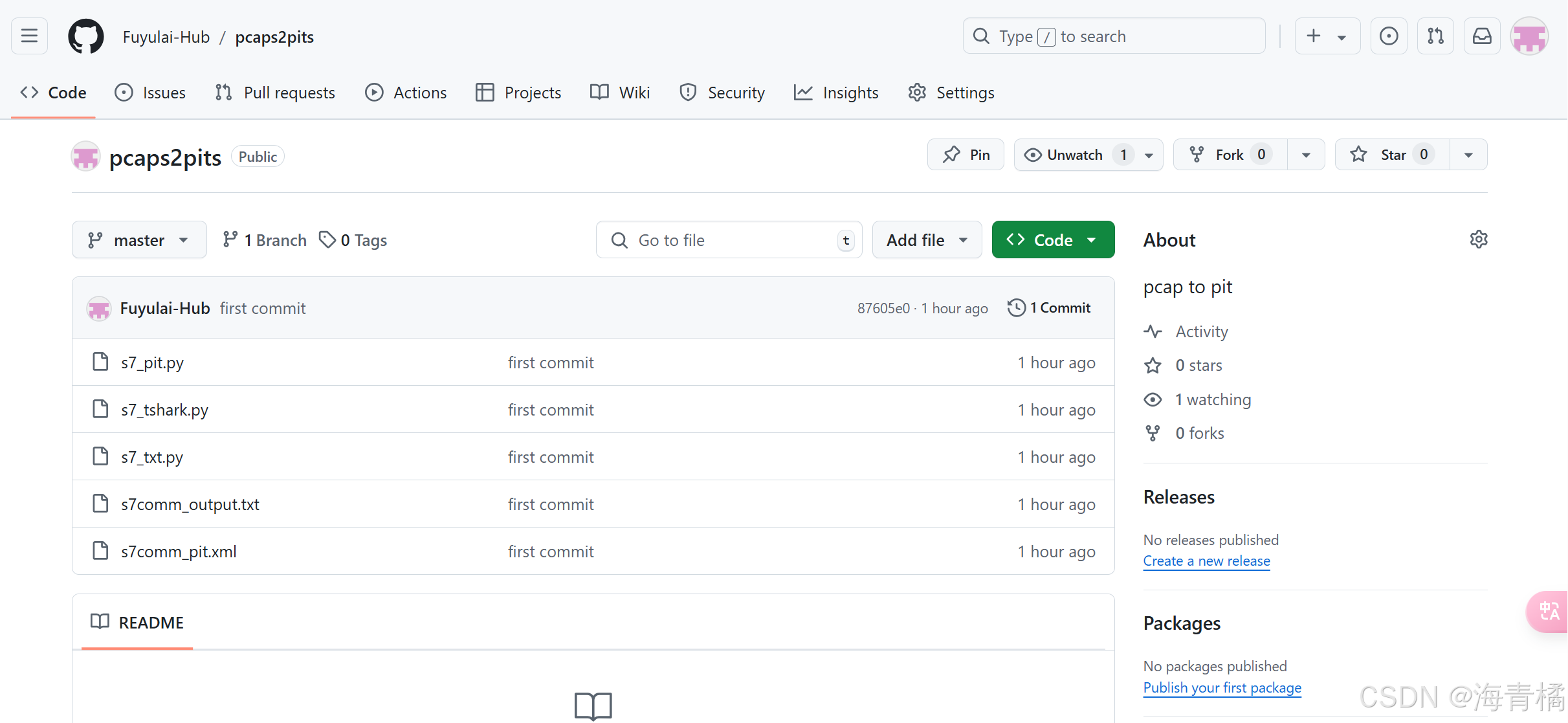The height and width of the screenshot is (723, 1568).
Task: Open the Wiki tab
Action: [x=620, y=93]
